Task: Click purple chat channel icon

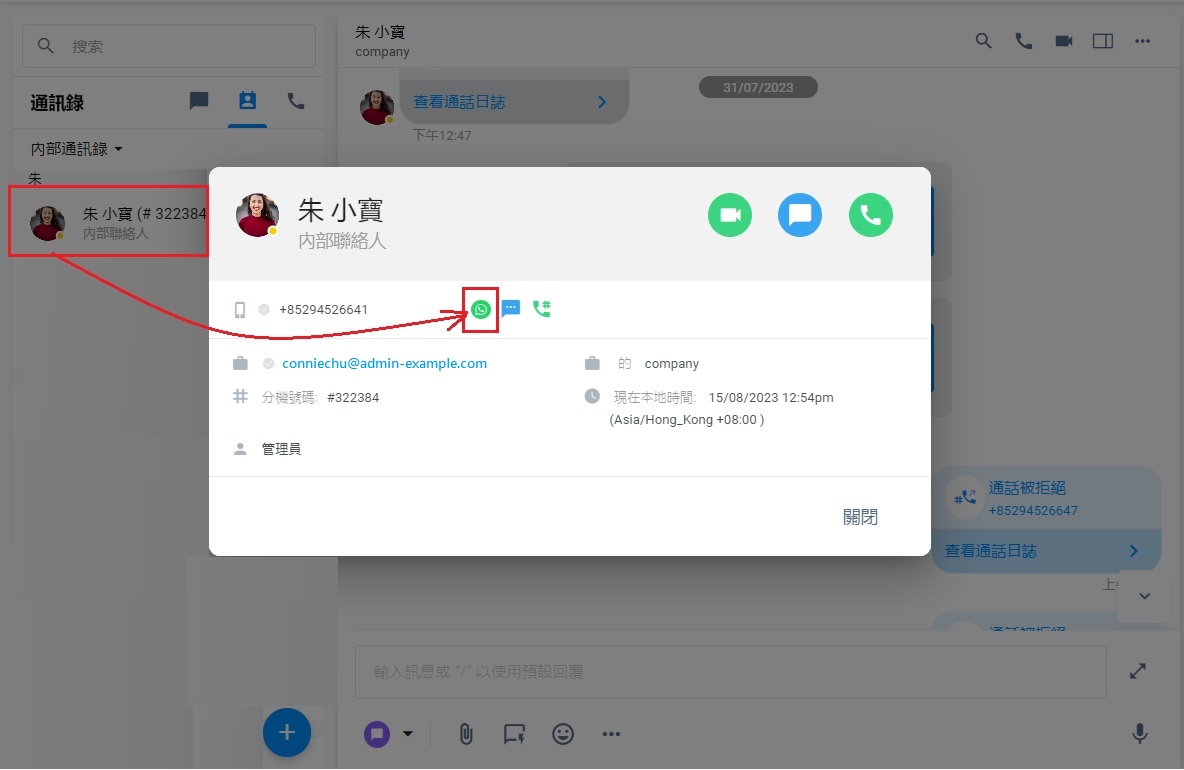Action: tap(377, 734)
